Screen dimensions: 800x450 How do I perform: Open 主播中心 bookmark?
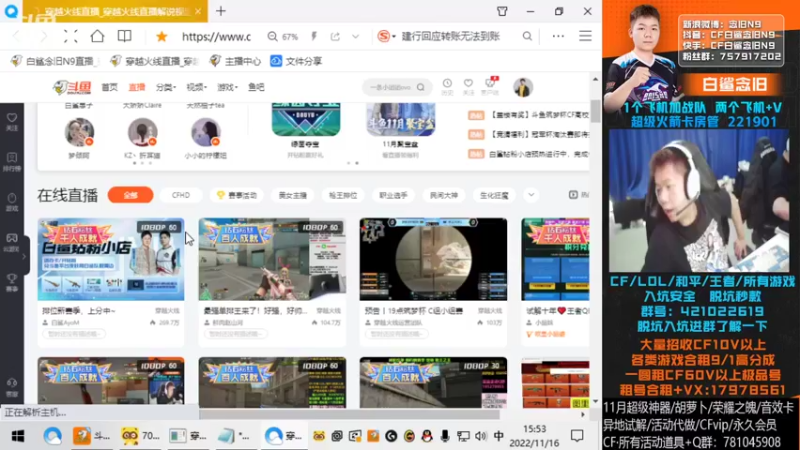coord(235,61)
